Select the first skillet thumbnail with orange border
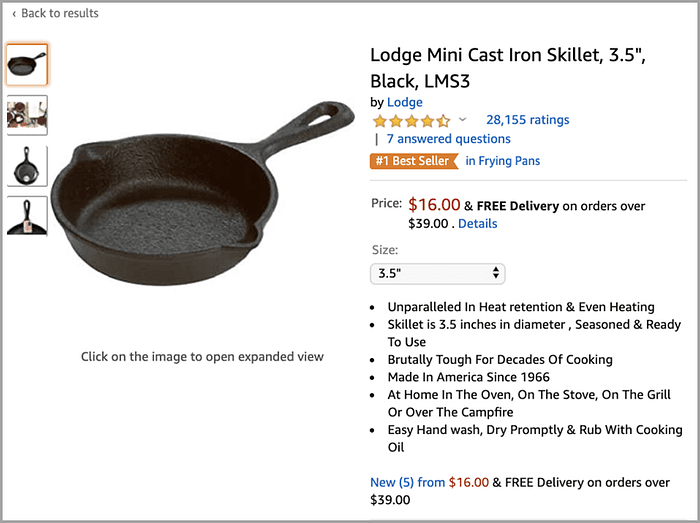 click(x=27, y=63)
